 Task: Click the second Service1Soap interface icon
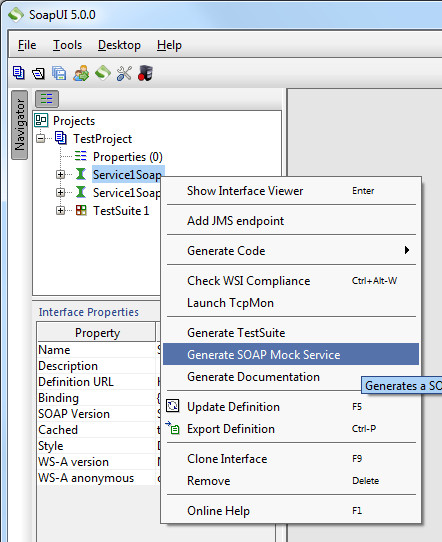(x=81, y=192)
